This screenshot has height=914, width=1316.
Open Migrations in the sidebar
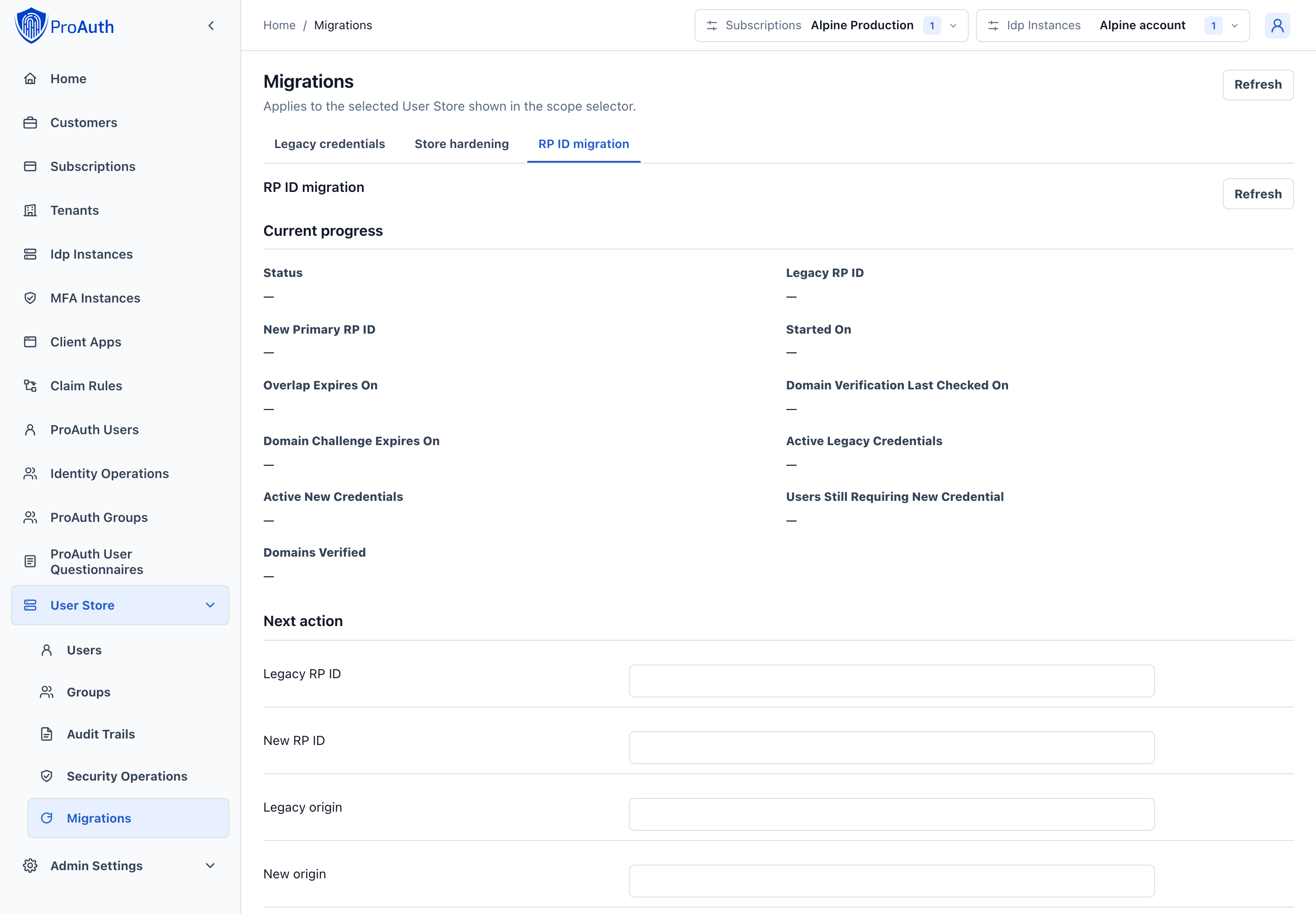[x=128, y=818]
